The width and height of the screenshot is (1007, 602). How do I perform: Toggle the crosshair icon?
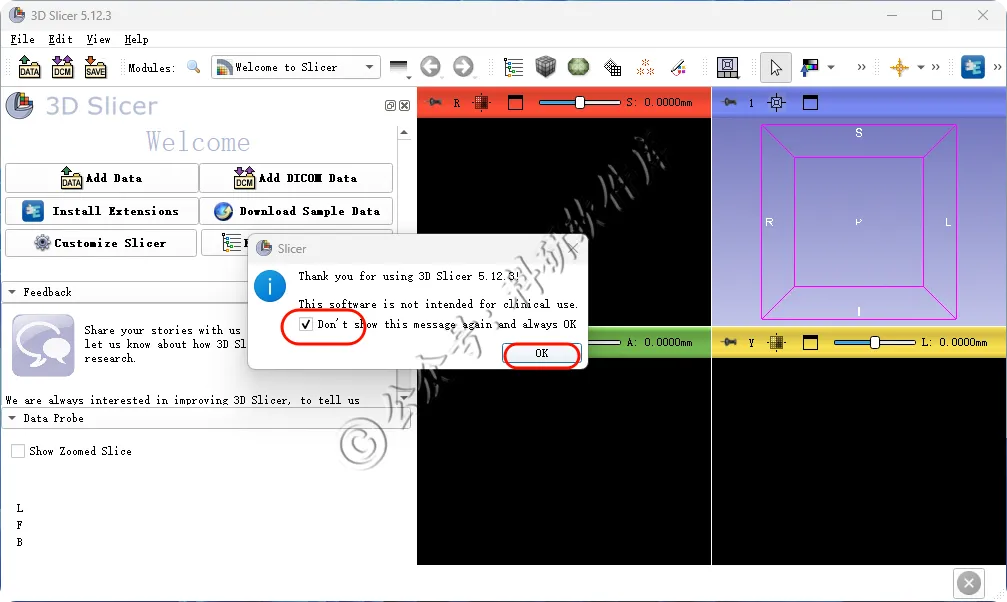(899, 67)
